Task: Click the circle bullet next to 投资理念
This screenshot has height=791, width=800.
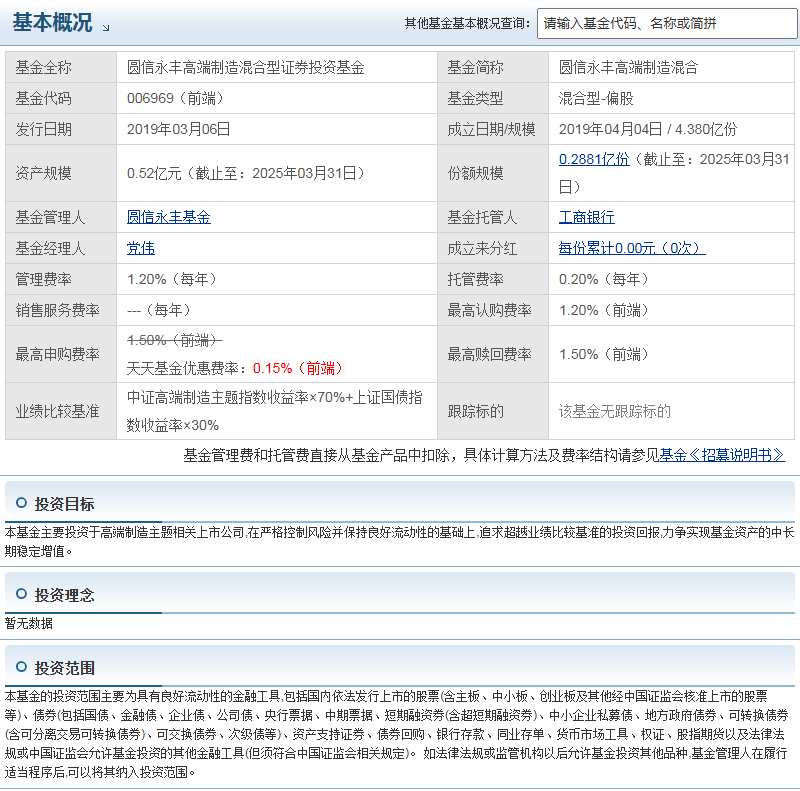Action: [21, 594]
